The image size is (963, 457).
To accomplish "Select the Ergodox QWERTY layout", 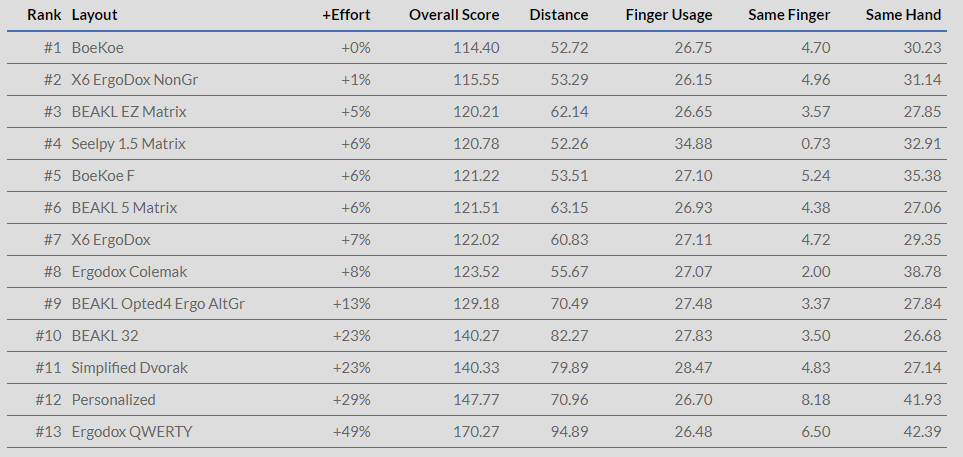I will [131, 432].
